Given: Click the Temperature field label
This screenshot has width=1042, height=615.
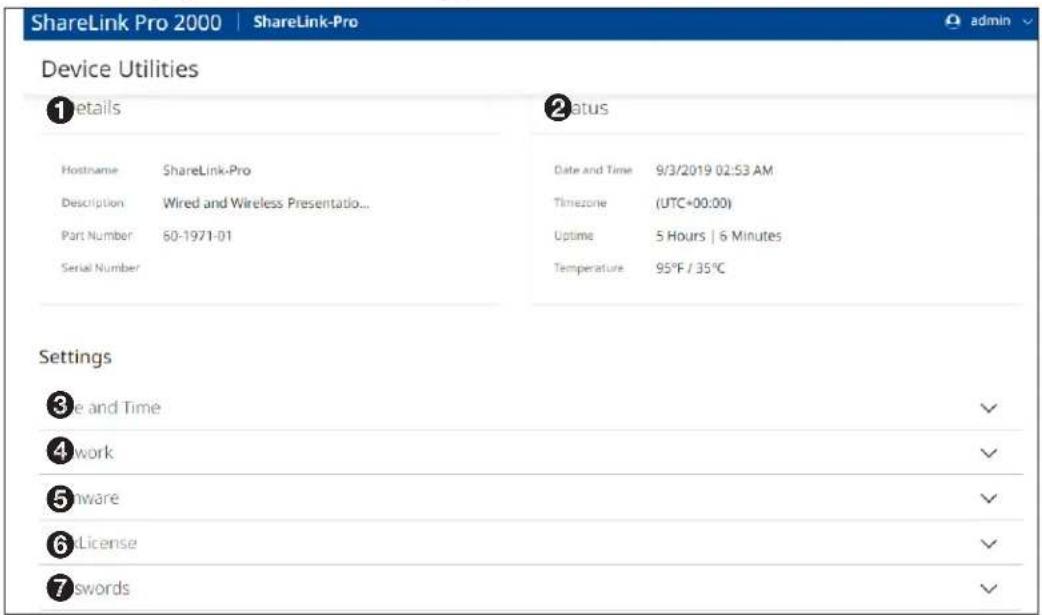Looking at the screenshot, I should pyautogui.click(x=589, y=268).
